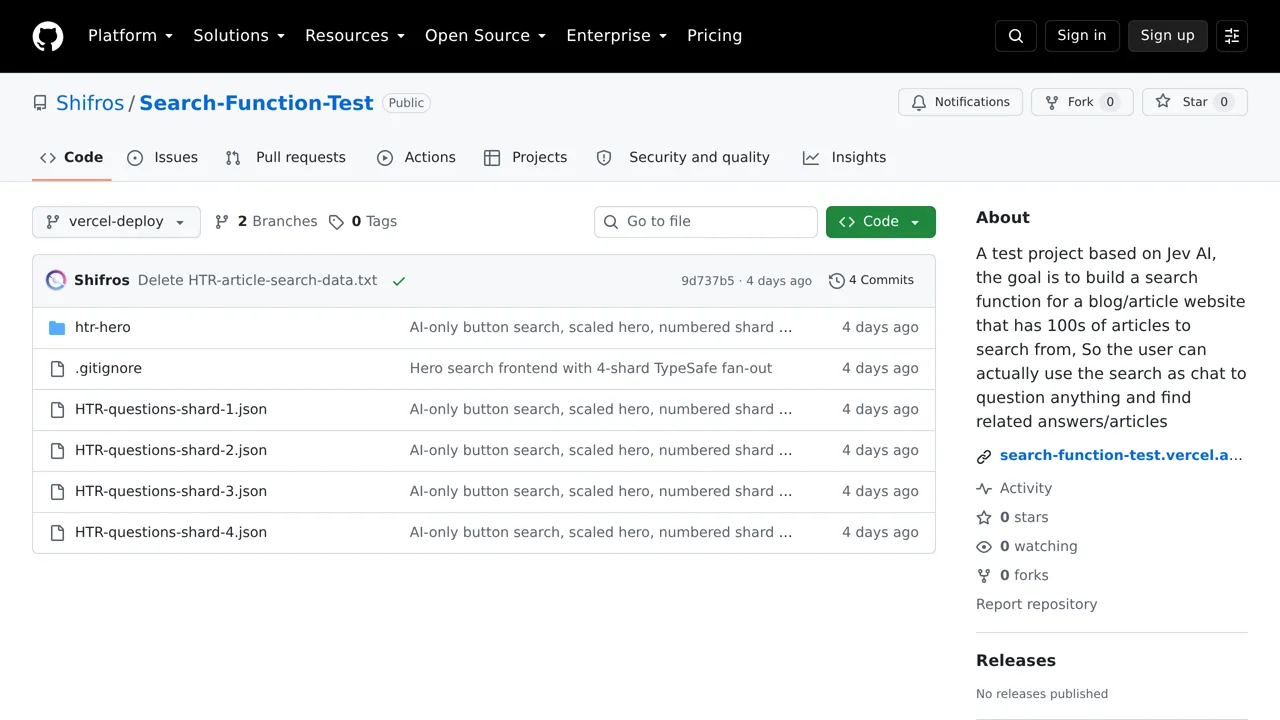Click the Shifros avatar in commit row
Screen dimensions: 1280x720
tap(56, 280)
